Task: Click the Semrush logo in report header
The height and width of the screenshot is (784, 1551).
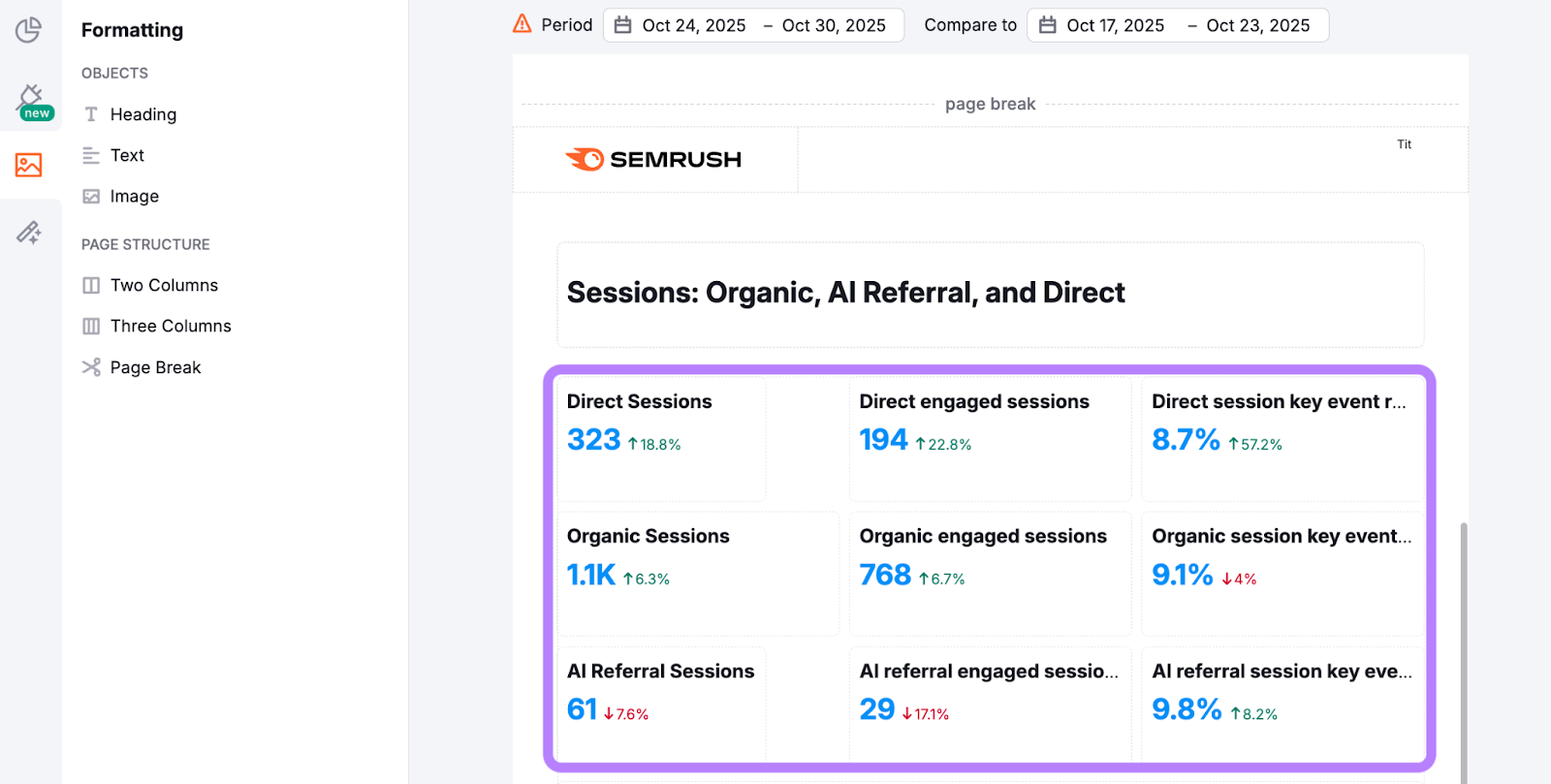Action: pos(653,160)
